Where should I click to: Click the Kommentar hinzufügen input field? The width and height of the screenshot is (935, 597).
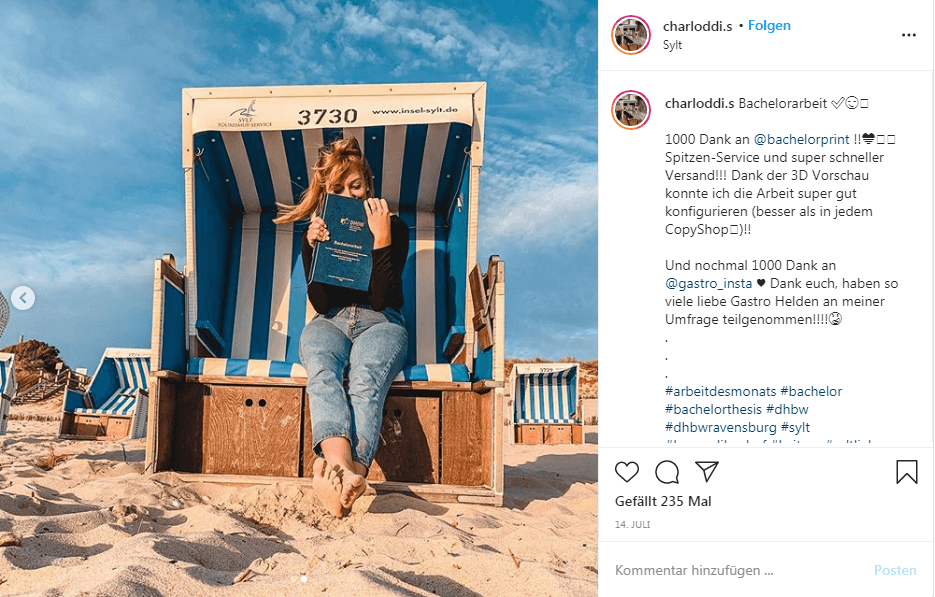point(739,570)
